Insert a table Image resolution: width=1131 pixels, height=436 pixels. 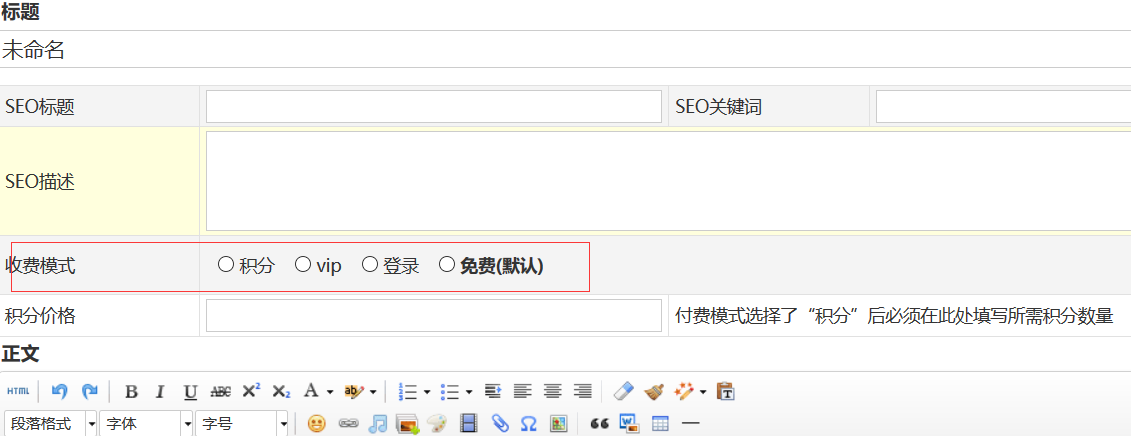[660, 423]
